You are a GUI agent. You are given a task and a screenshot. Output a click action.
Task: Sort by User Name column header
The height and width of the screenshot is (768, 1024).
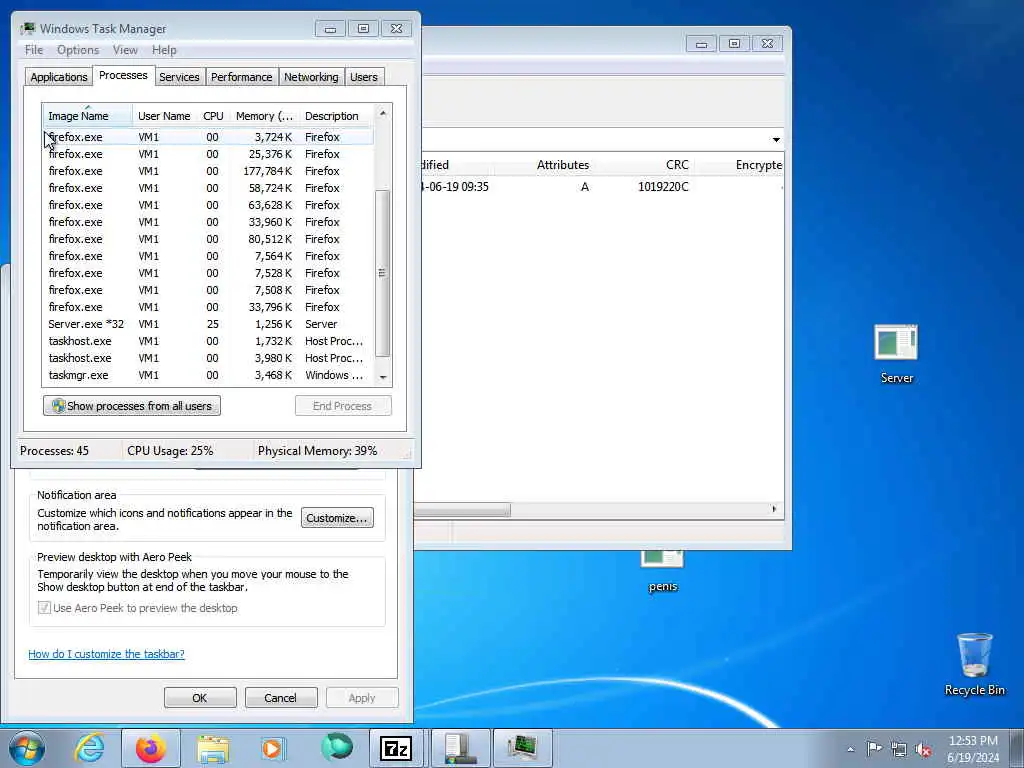tap(164, 116)
